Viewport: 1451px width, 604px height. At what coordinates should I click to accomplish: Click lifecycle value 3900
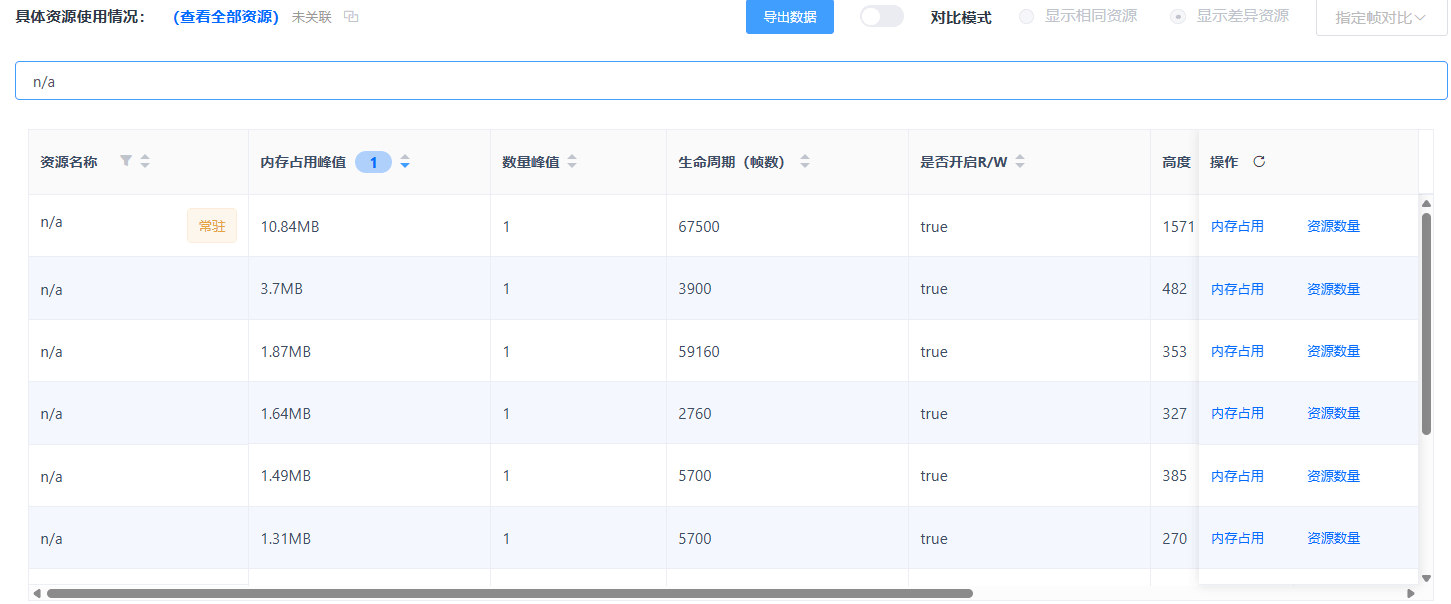tap(695, 289)
